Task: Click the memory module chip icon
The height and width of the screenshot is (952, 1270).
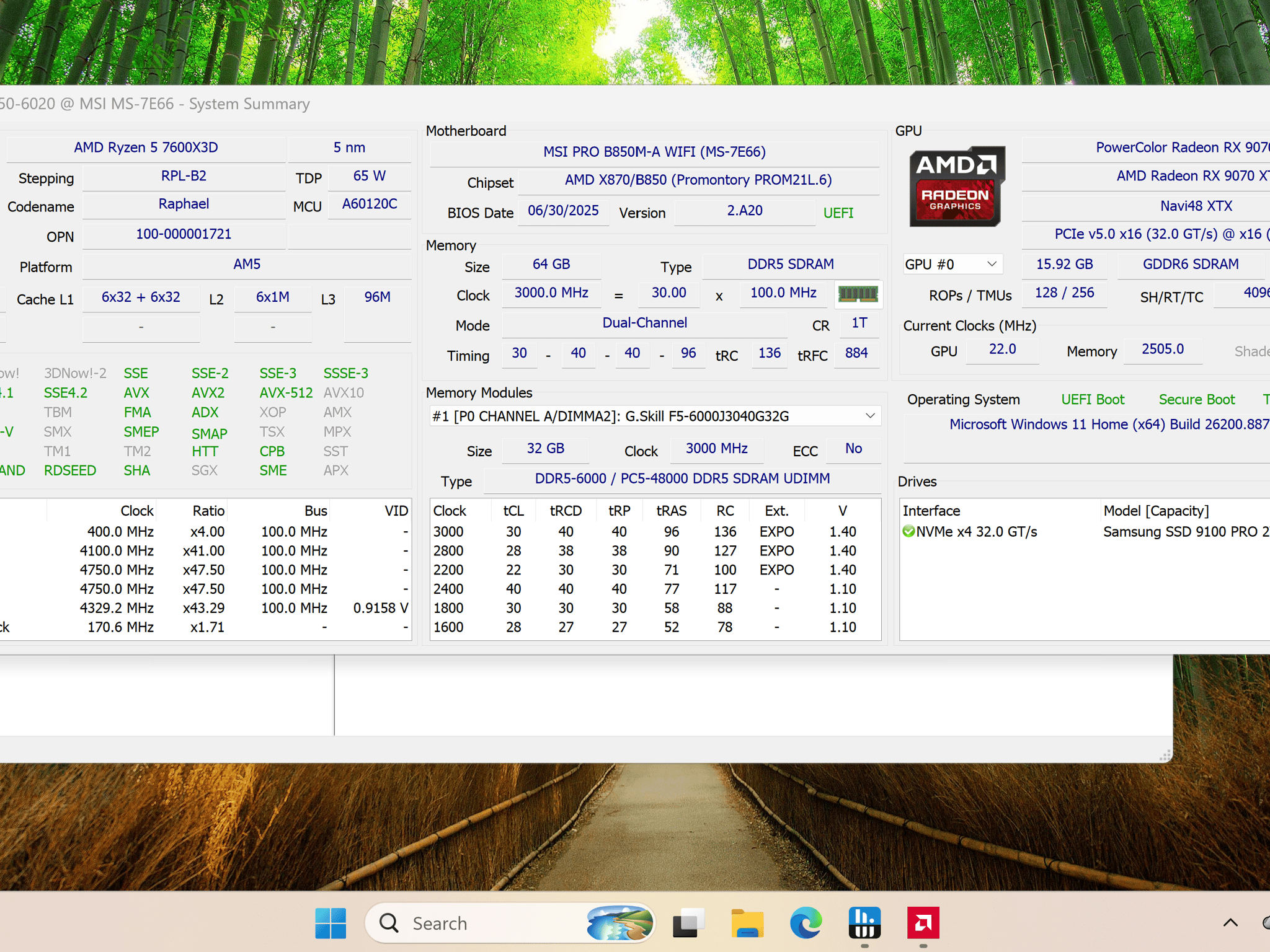Action: [858, 294]
